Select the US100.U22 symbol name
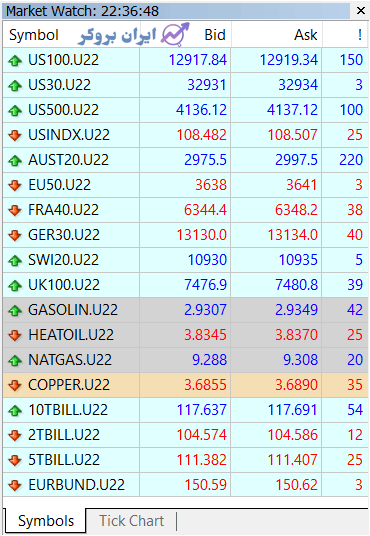 click(x=64, y=60)
